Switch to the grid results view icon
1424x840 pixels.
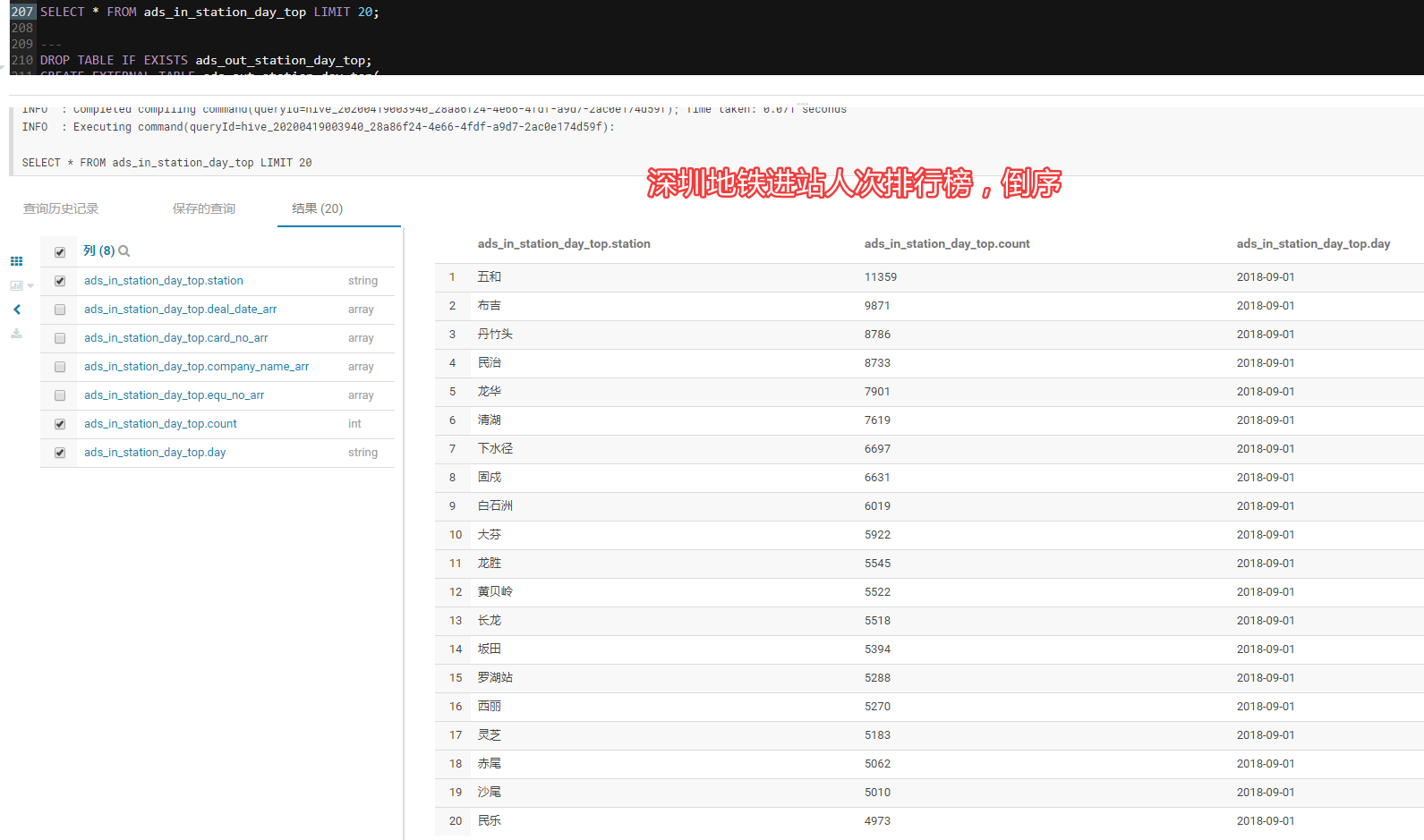16,261
